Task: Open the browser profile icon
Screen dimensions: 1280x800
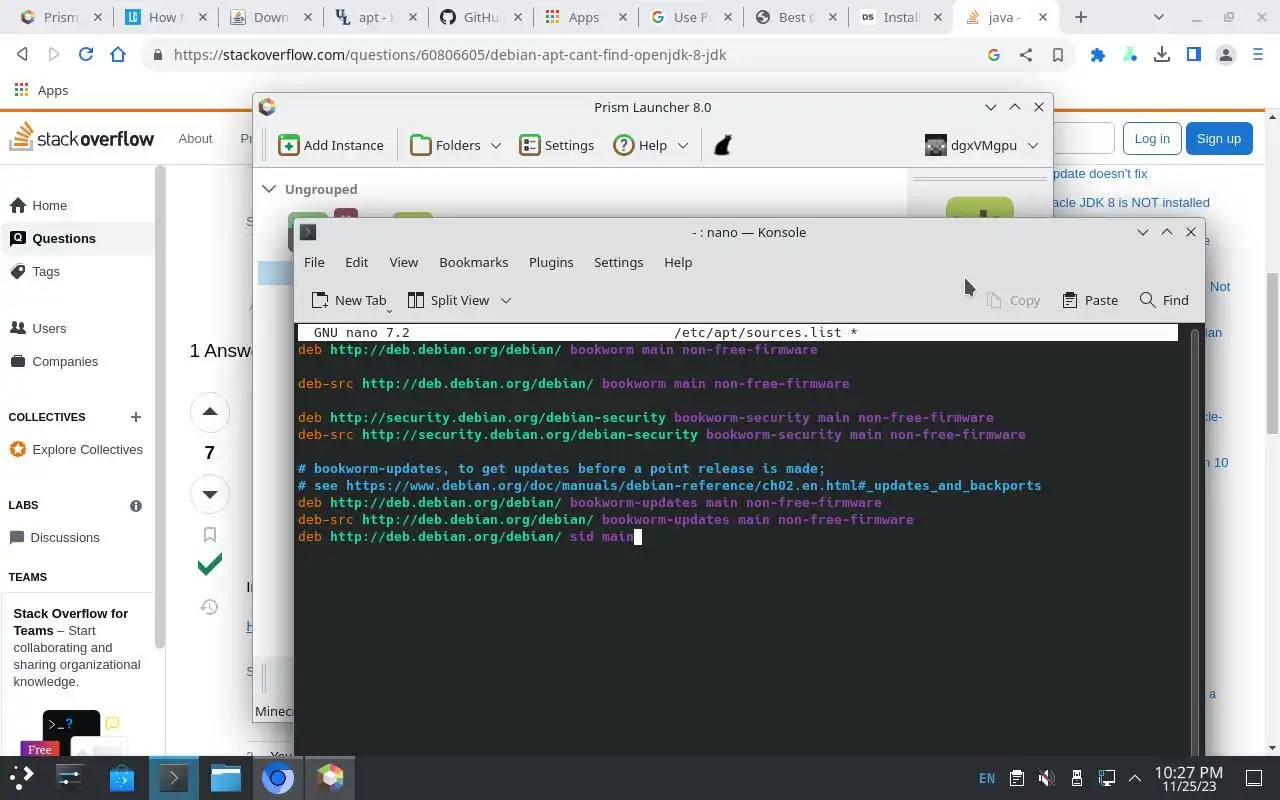Action: click(x=1226, y=55)
